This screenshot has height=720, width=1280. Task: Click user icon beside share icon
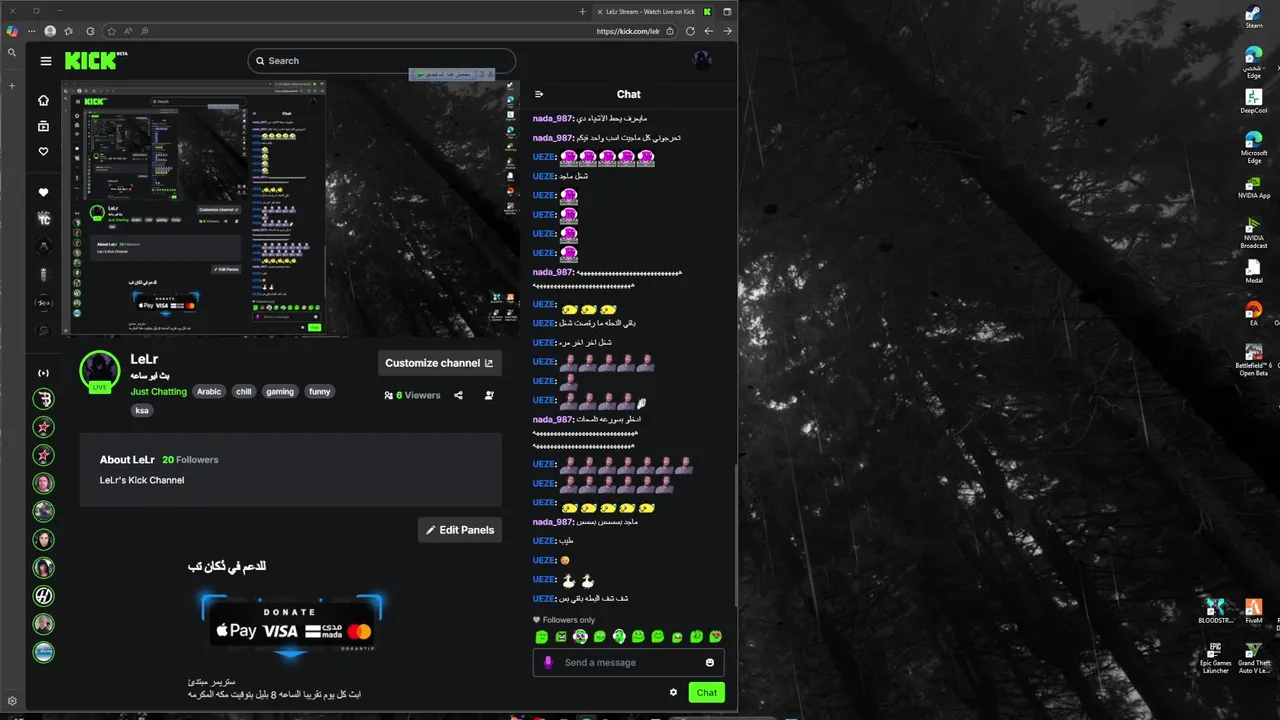(489, 395)
